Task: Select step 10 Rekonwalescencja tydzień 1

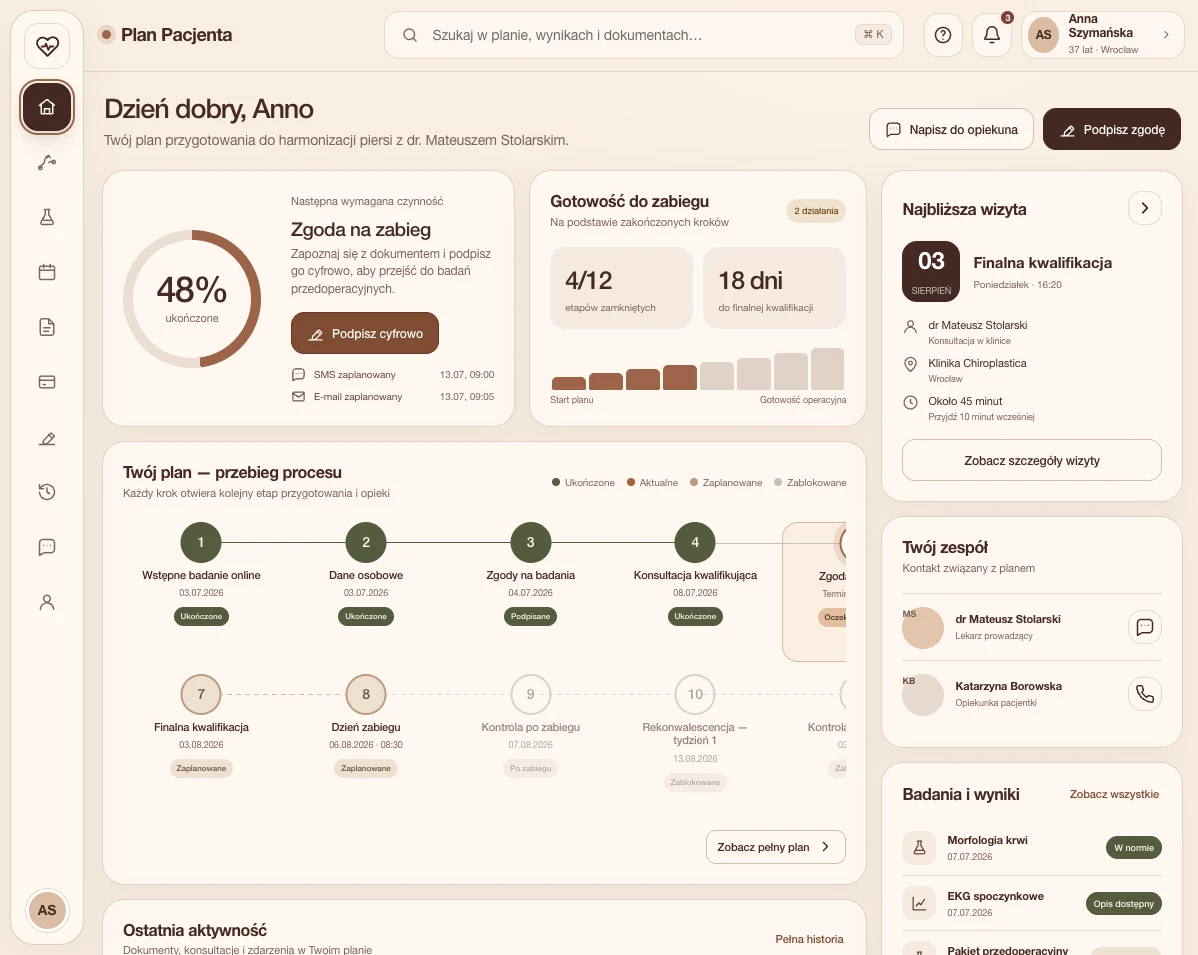Action: tap(695, 694)
